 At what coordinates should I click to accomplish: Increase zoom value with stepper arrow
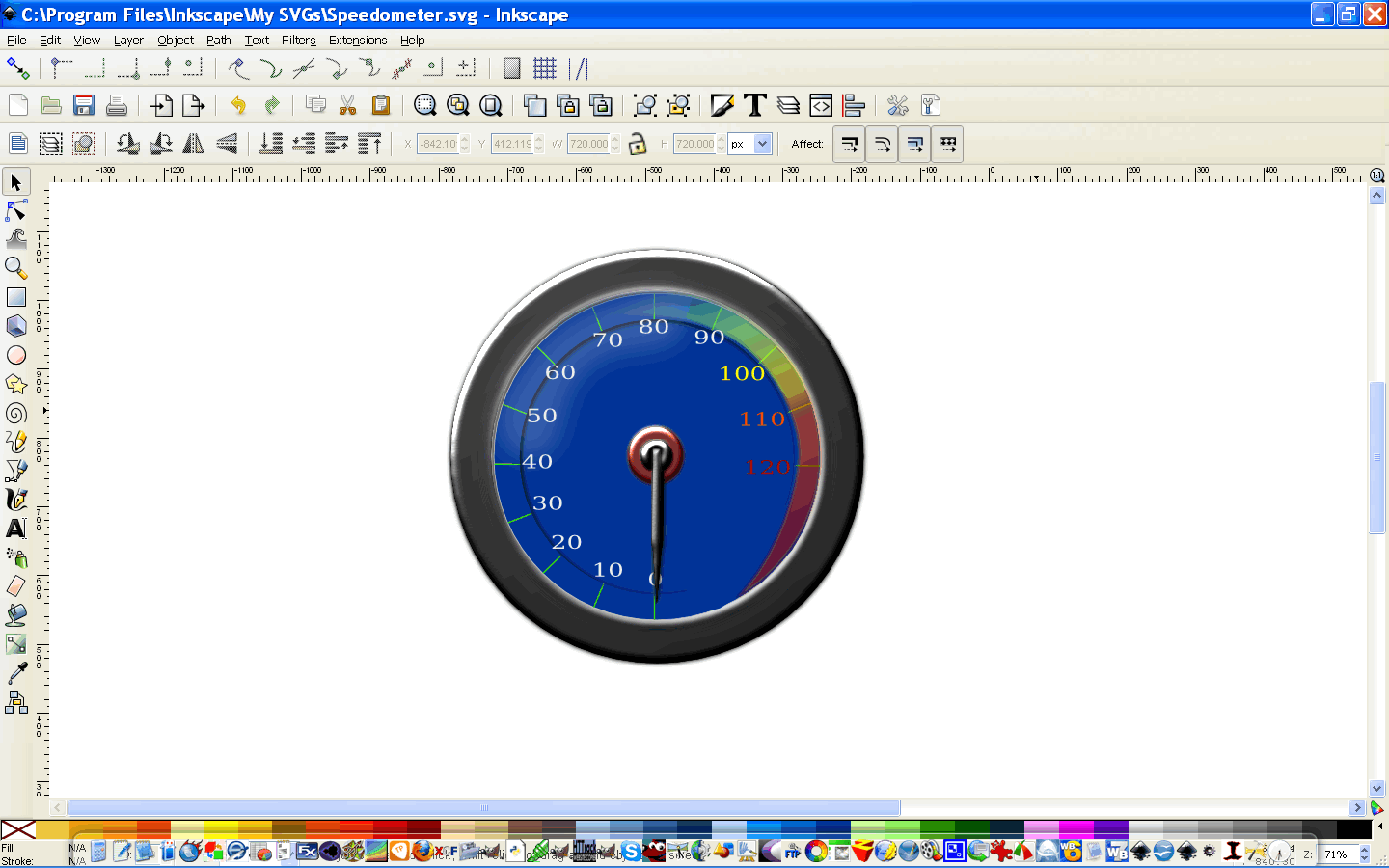coord(1364,851)
